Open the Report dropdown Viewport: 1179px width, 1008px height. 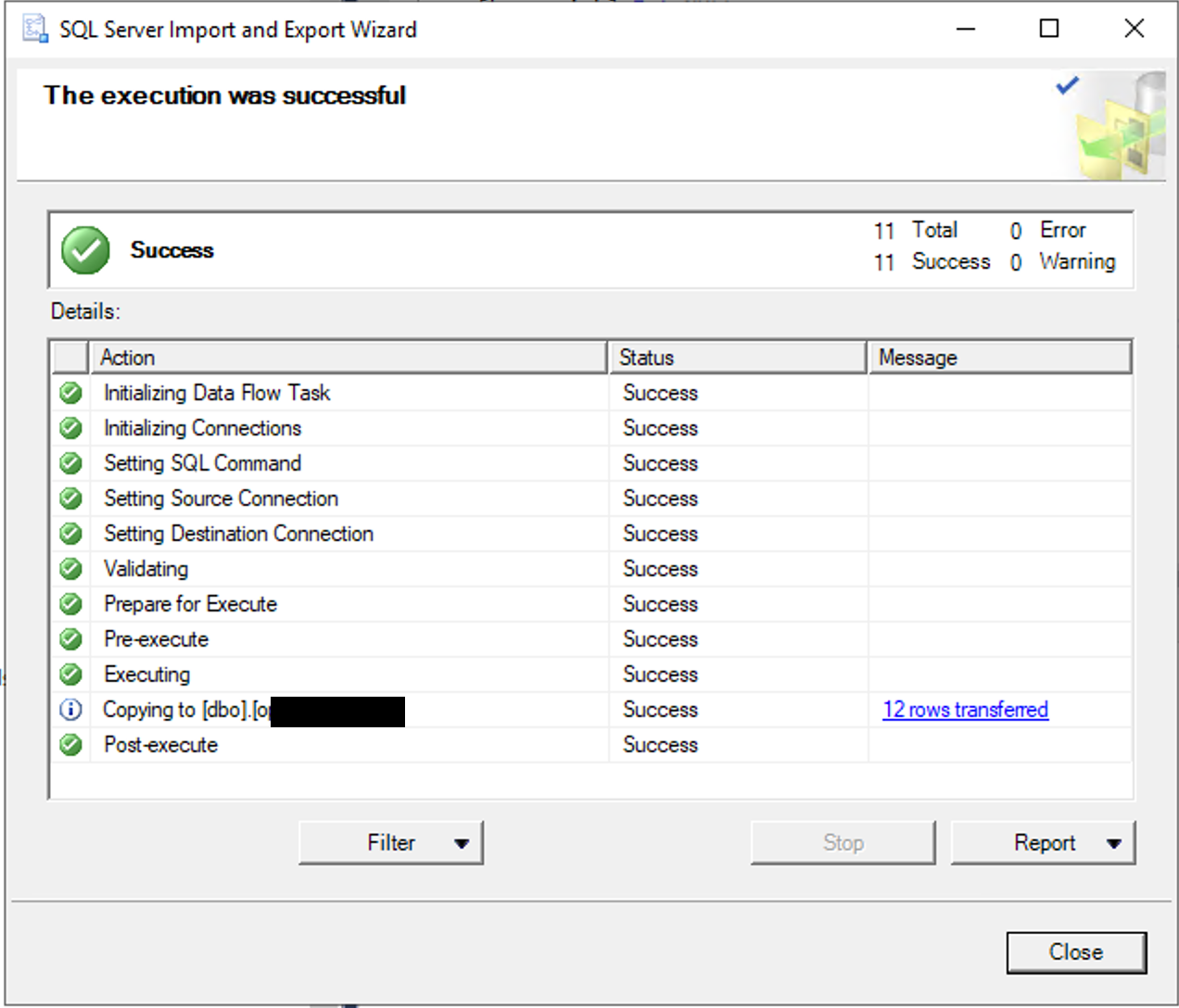pos(1044,842)
